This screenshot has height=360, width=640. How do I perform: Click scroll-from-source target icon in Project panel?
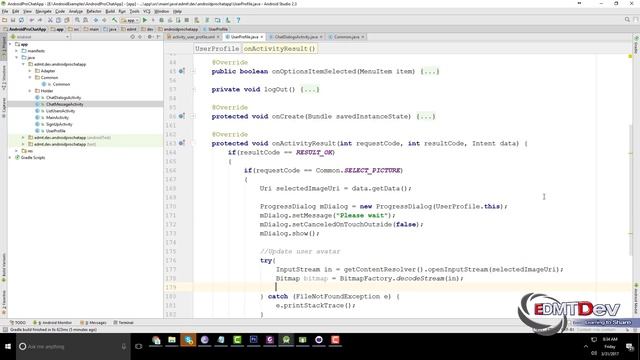click(x=132, y=37)
